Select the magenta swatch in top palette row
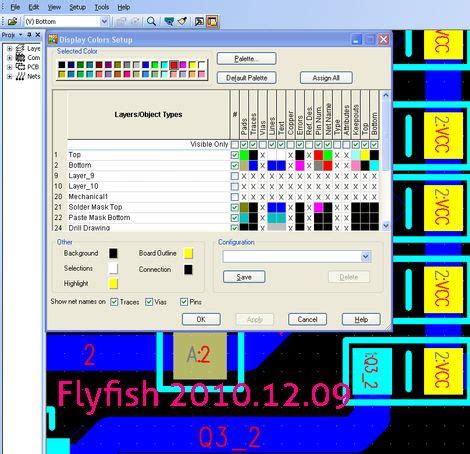This screenshot has width=470, height=454. pos(183,65)
